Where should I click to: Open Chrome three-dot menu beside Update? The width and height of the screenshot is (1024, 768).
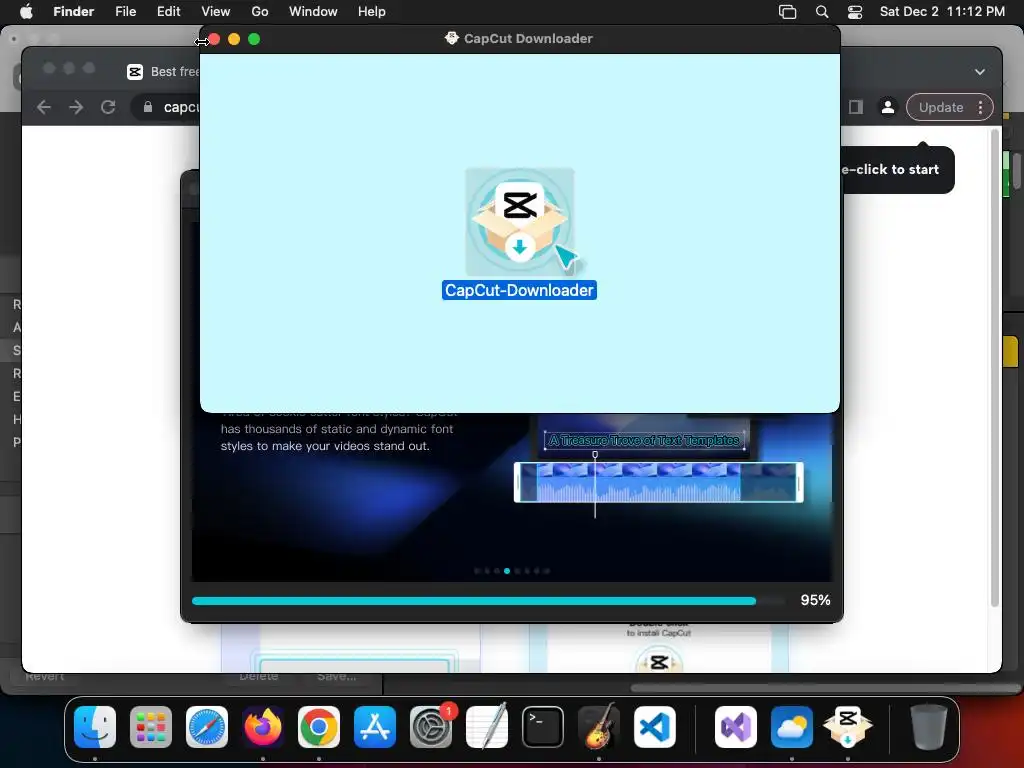(980, 107)
